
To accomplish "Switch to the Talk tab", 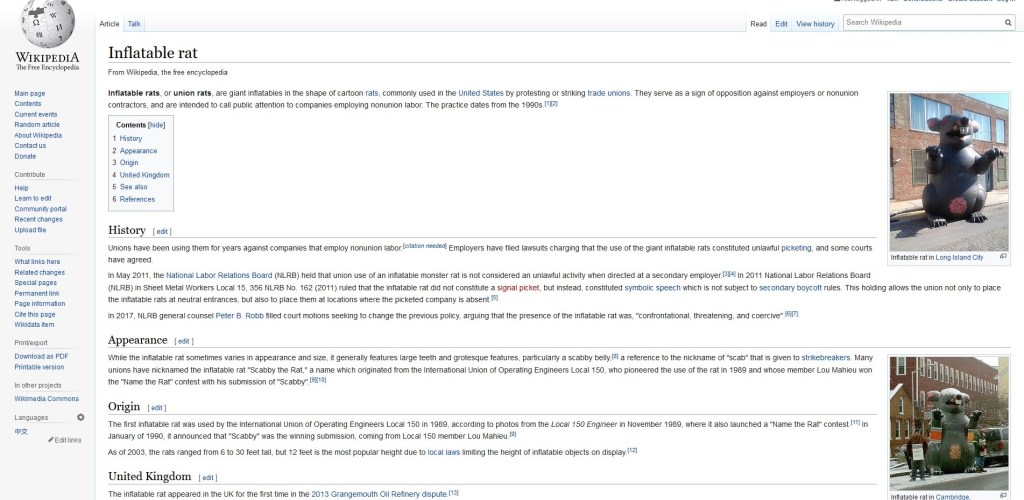I will 134,24.
